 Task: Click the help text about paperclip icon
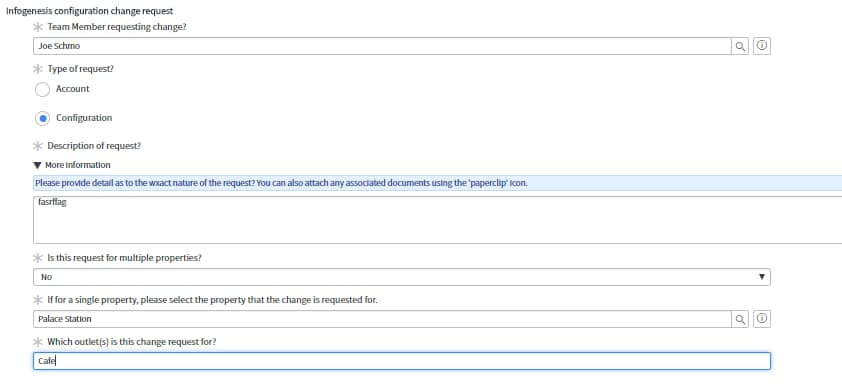click(x=281, y=183)
